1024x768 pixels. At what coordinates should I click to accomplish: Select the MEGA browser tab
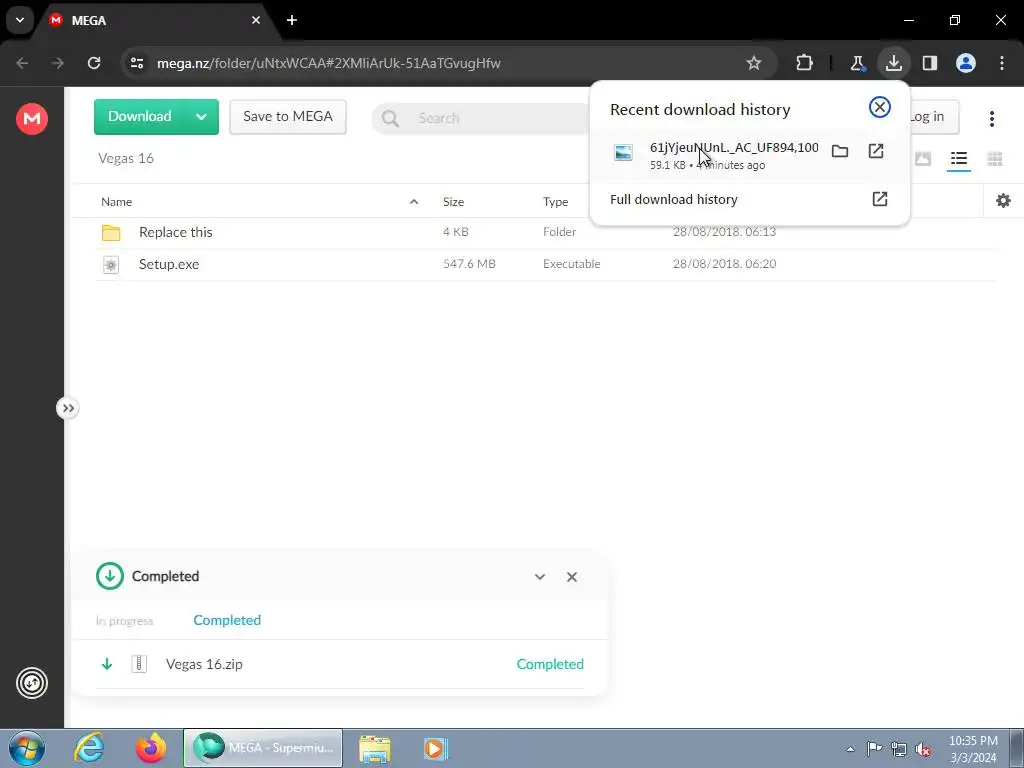click(157, 20)
